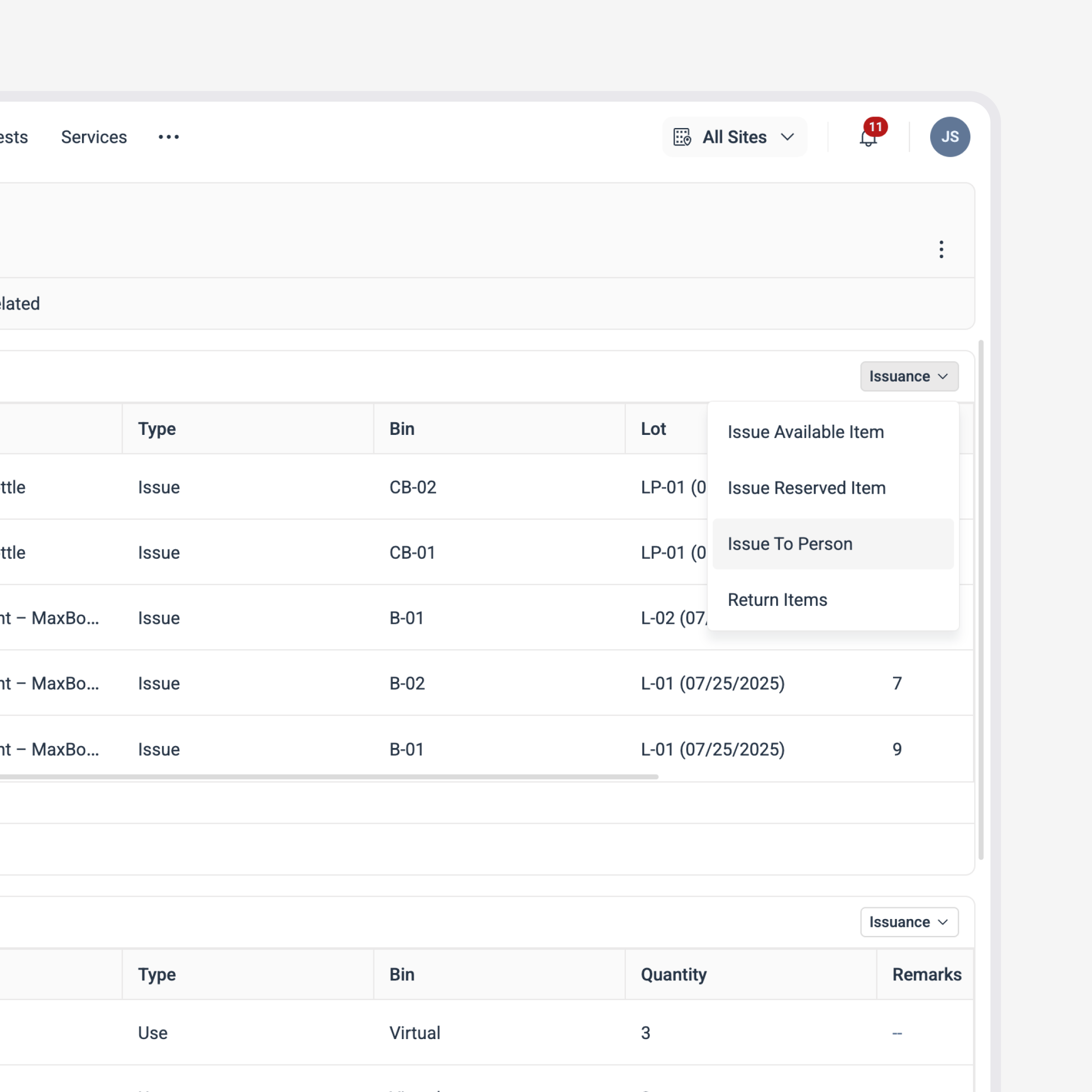Click the Type column header
The image size is (1092, 1092).
click(157, 429)
